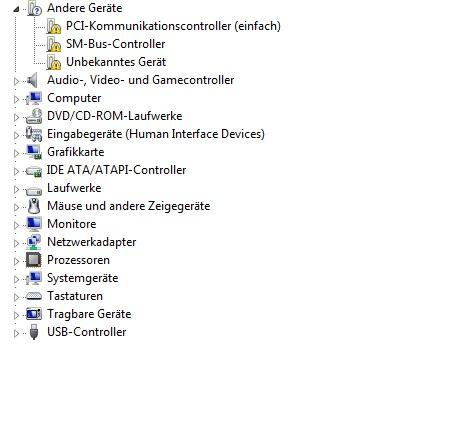Viewport: 475px width, 437px height.
Task: Expand the Netzwerkadapter node arrow
Action: [16, 243]
